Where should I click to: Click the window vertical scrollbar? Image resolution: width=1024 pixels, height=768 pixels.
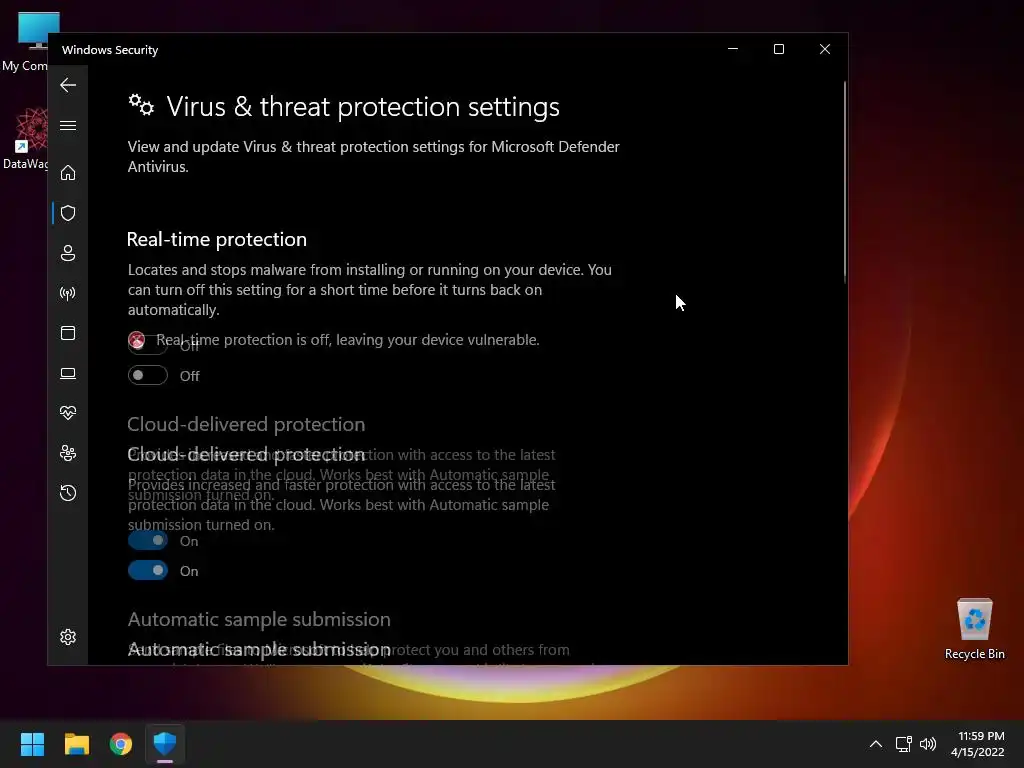click(844, 182)
